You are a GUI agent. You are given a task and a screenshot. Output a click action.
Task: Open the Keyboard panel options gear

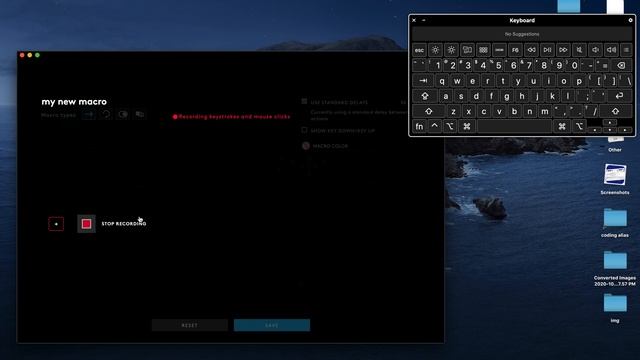point(630,20)
